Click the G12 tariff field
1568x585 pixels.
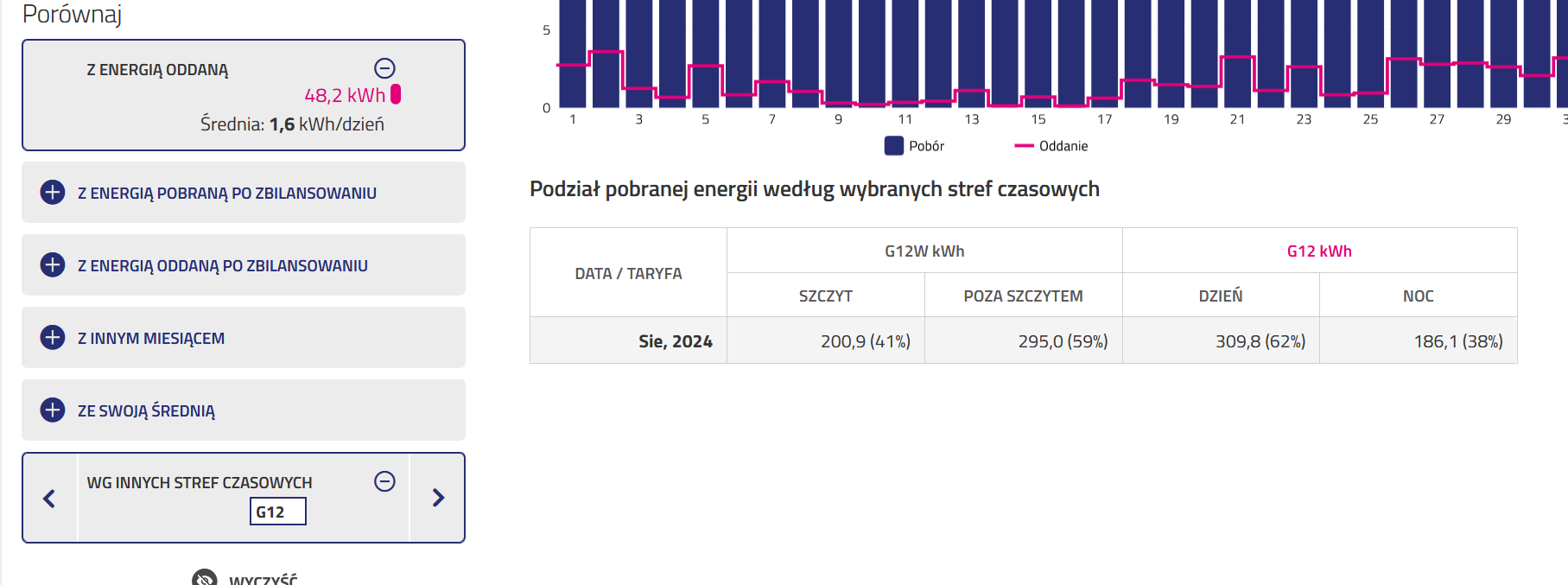click(x=278, y=512)
